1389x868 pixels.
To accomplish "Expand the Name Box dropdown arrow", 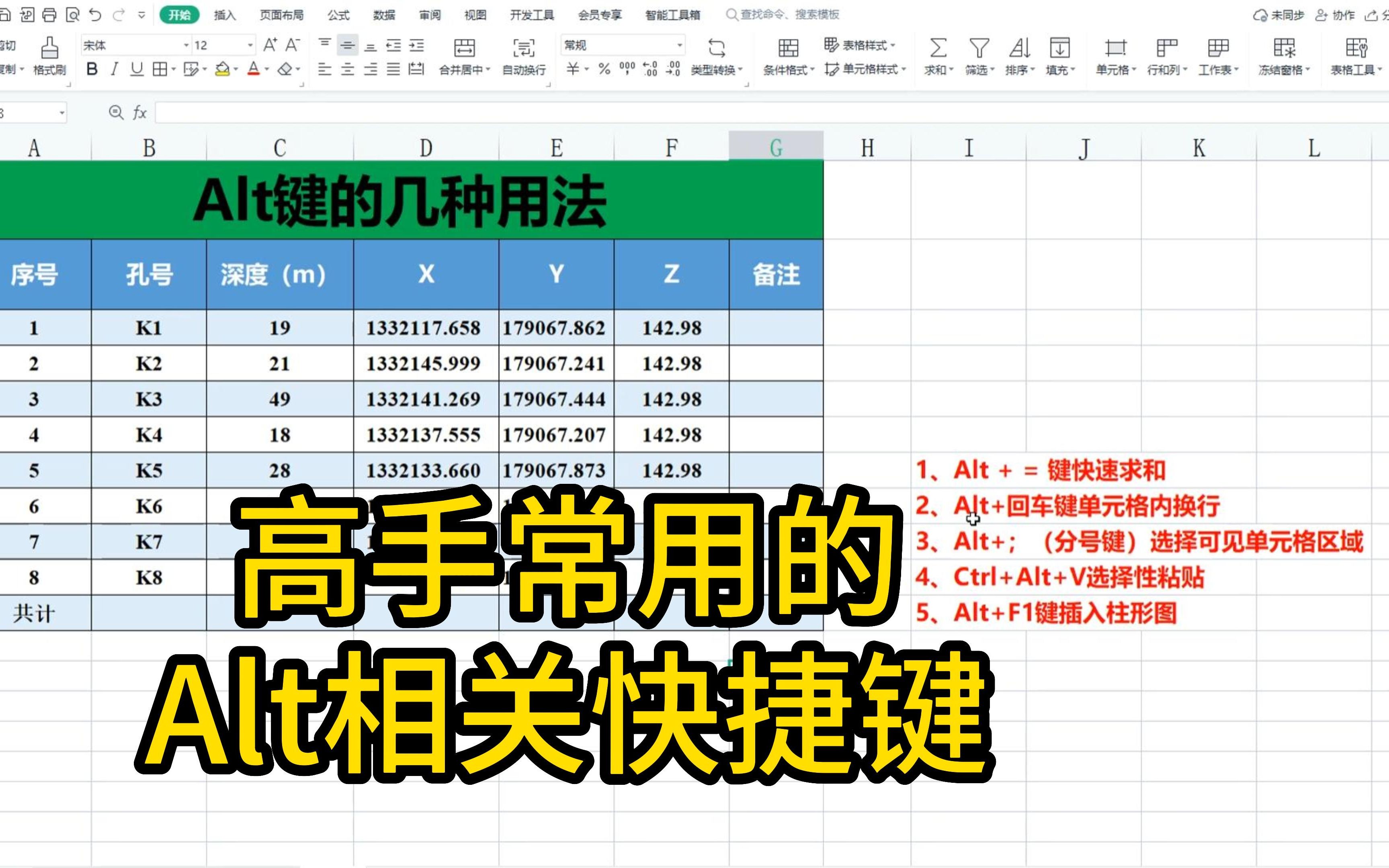I will (x=62, y=113).
